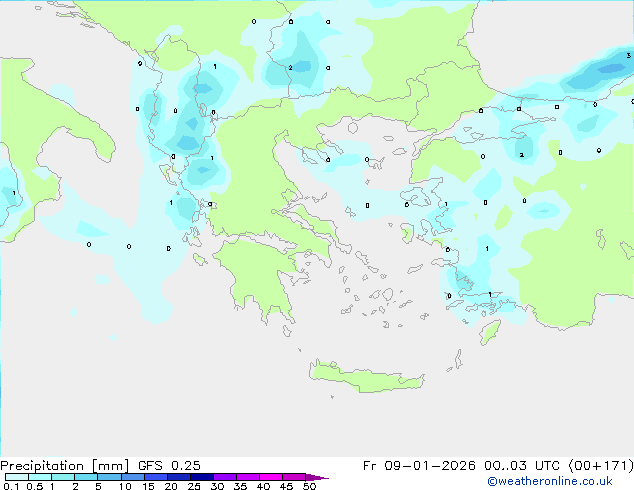Pick the 15–20 mm legend color swatch
The height and width of the screenshot is (490, 634).
point(155,477)
